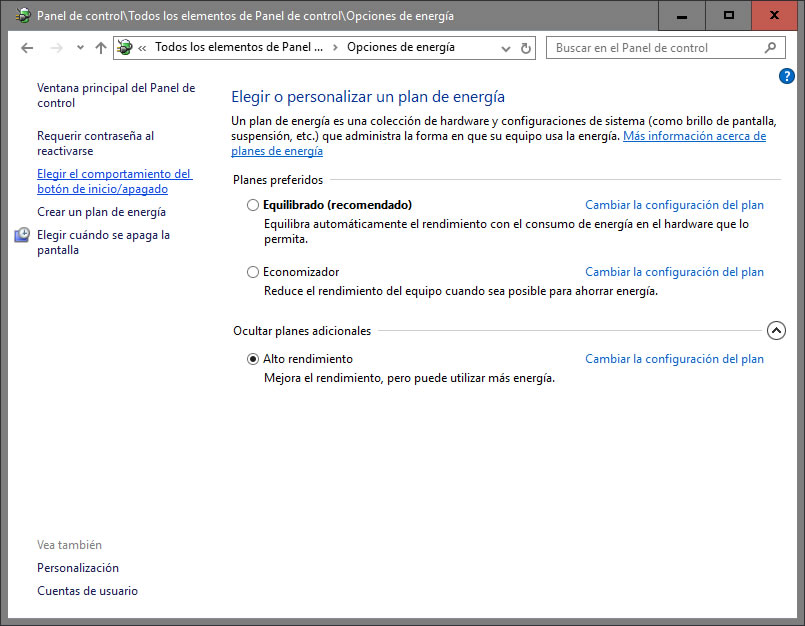Open Más información acerca de planes link

tap(694, 136)
